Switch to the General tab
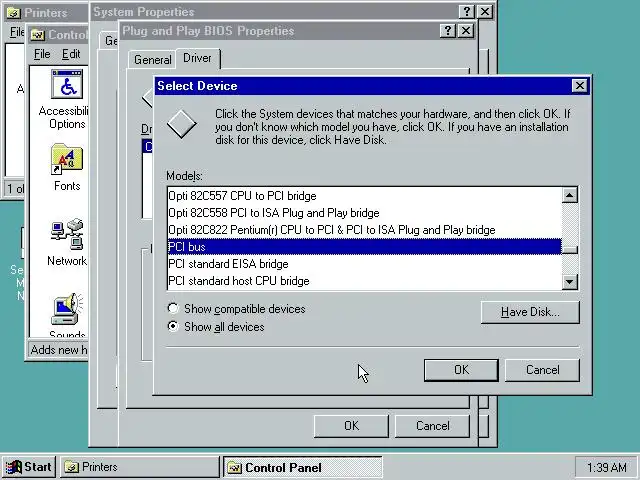The height and width of the screenshot is (480, 640). 152,60
